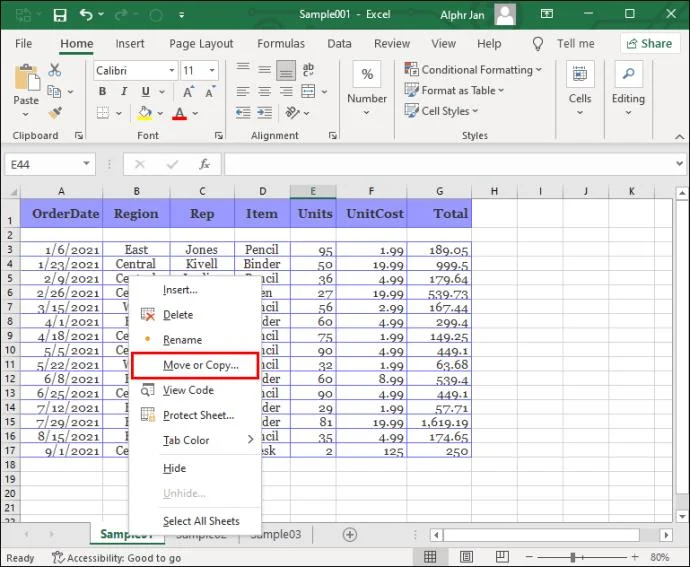Image resolution: width=690 pixels, height=567 pixels.
Task: Toggle Italic formatting
Action: click(124, 92)
